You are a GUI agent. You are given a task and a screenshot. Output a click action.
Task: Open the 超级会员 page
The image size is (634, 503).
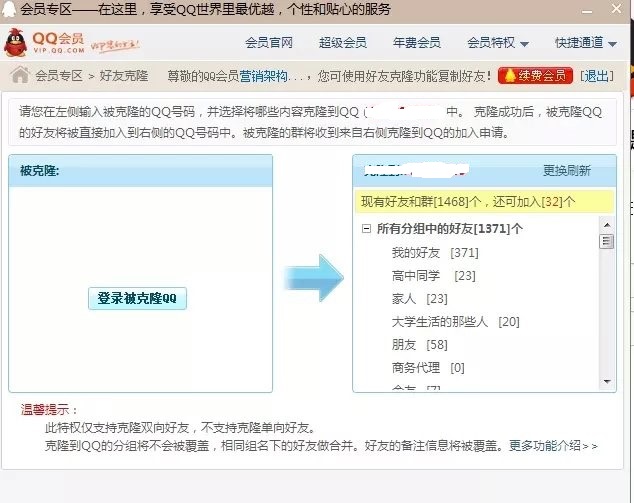(343, 42)
